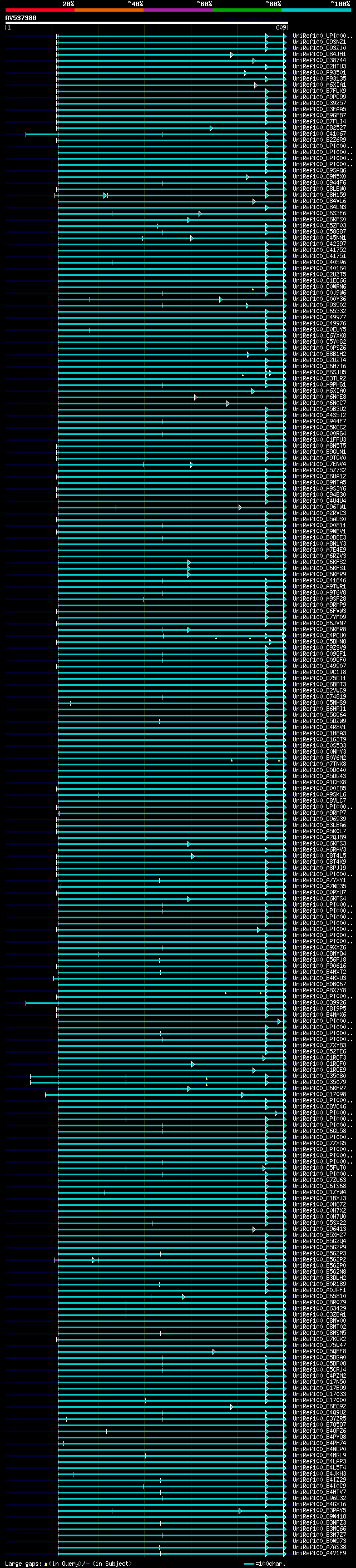Click UniRef100_Q39257 entry
Viewport: 356px width, 1568px height.
319,103
